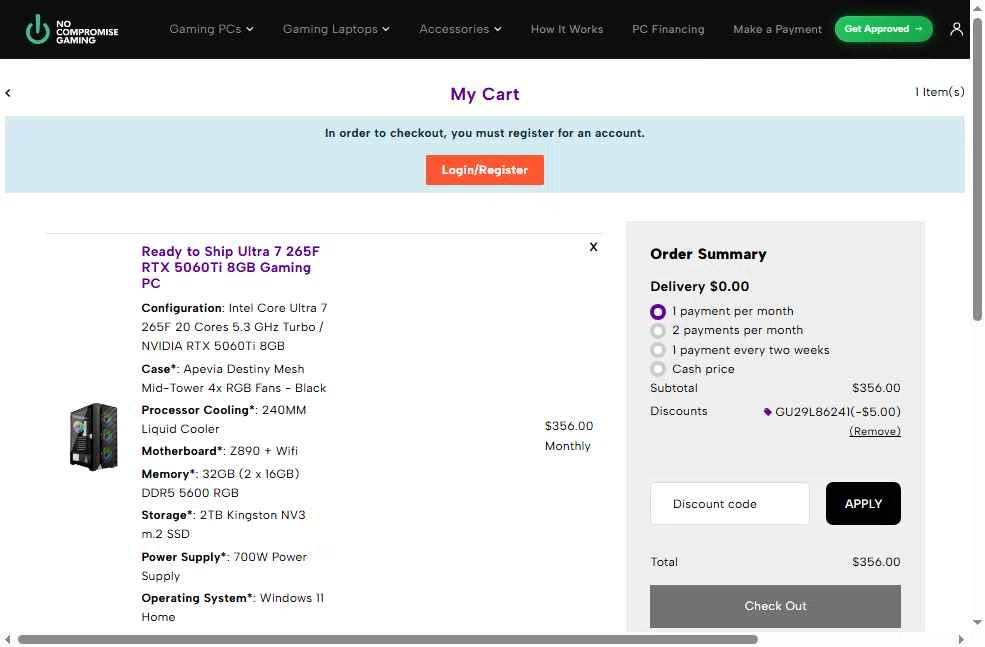985x647 pixels.
Task: Click the No Compromise Gaming logo
Action: tap(72, 30)
